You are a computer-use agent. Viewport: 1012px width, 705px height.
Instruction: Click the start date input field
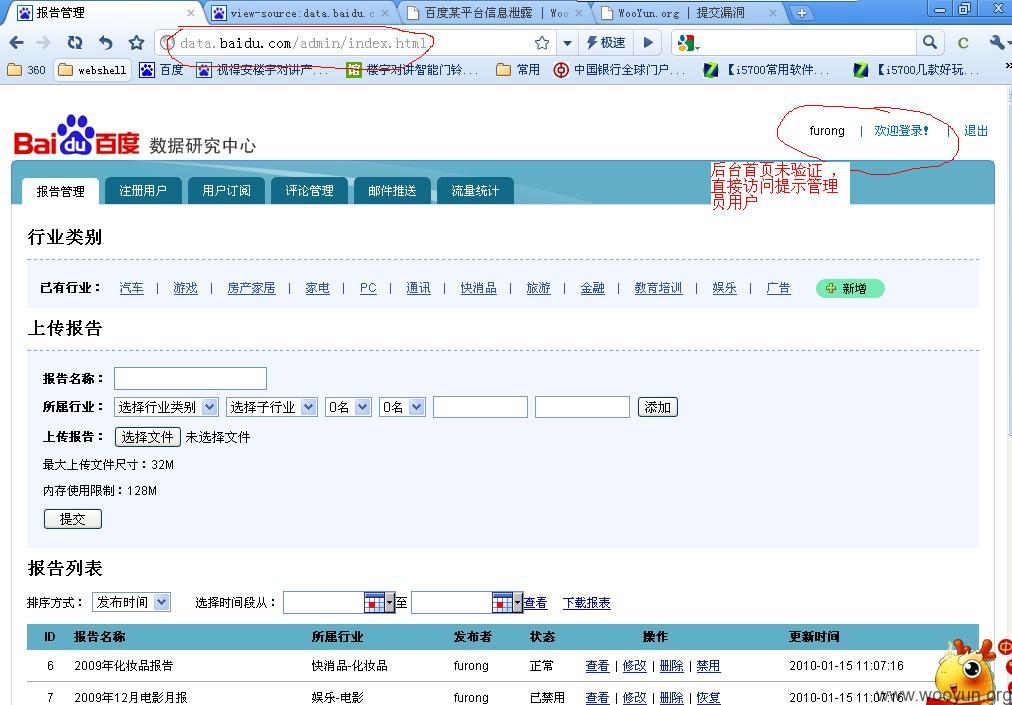click(x=324, y=602)
